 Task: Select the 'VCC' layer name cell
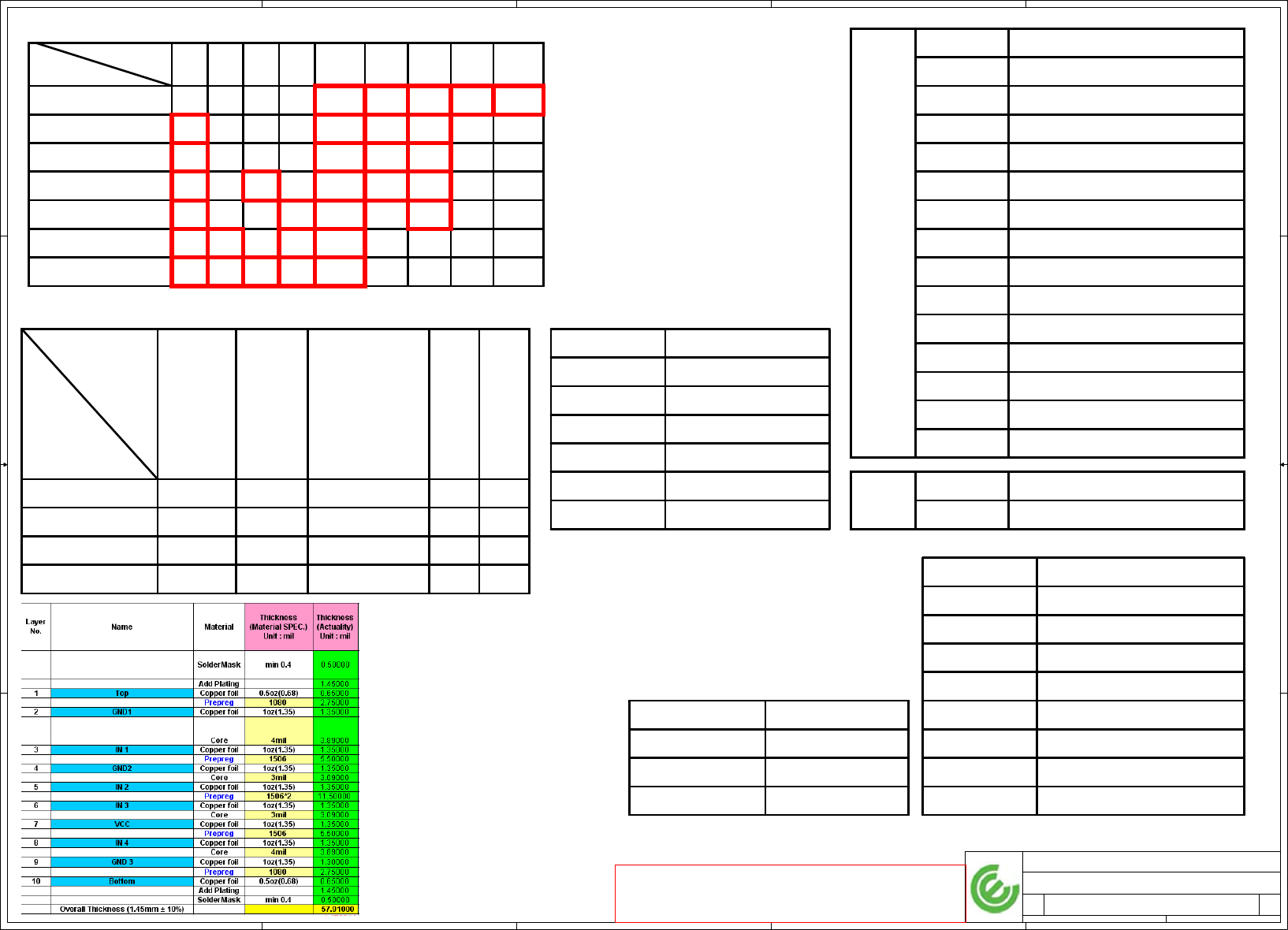(122, 824)
